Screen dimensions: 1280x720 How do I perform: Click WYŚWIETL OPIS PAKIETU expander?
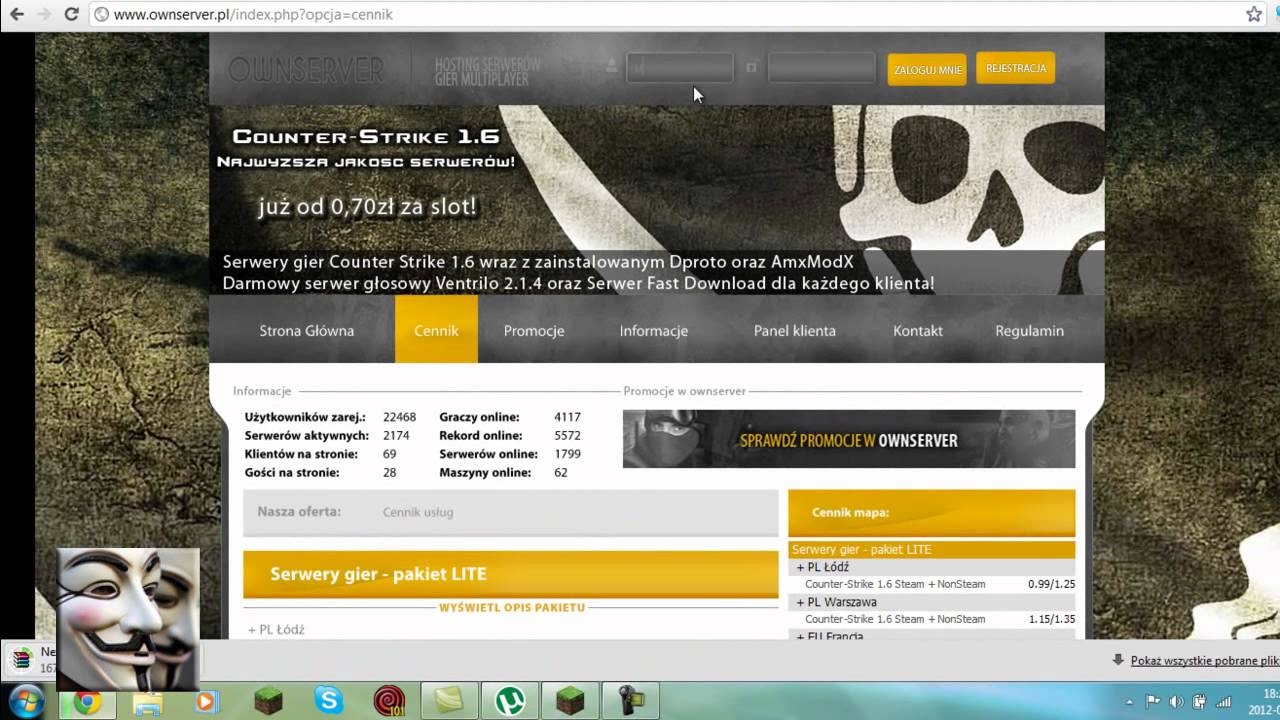tap(511, 607)
